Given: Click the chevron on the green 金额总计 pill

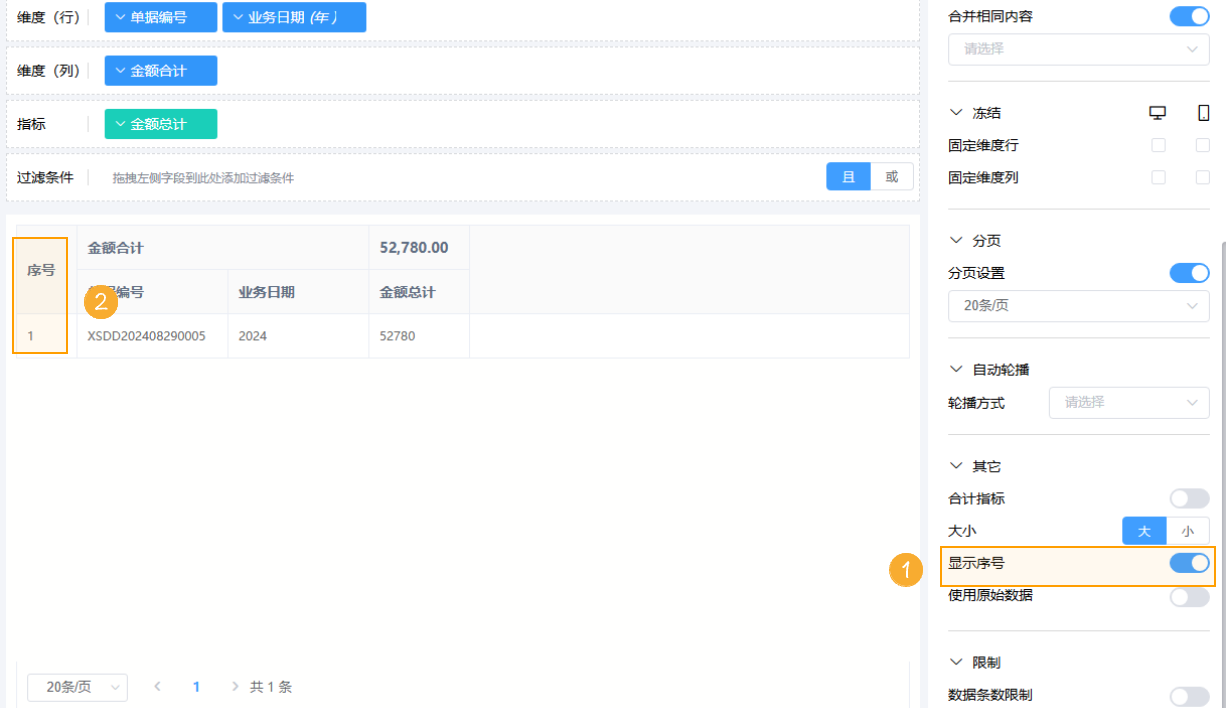Looking at the screenshot, I should click(x=120, y=124).
